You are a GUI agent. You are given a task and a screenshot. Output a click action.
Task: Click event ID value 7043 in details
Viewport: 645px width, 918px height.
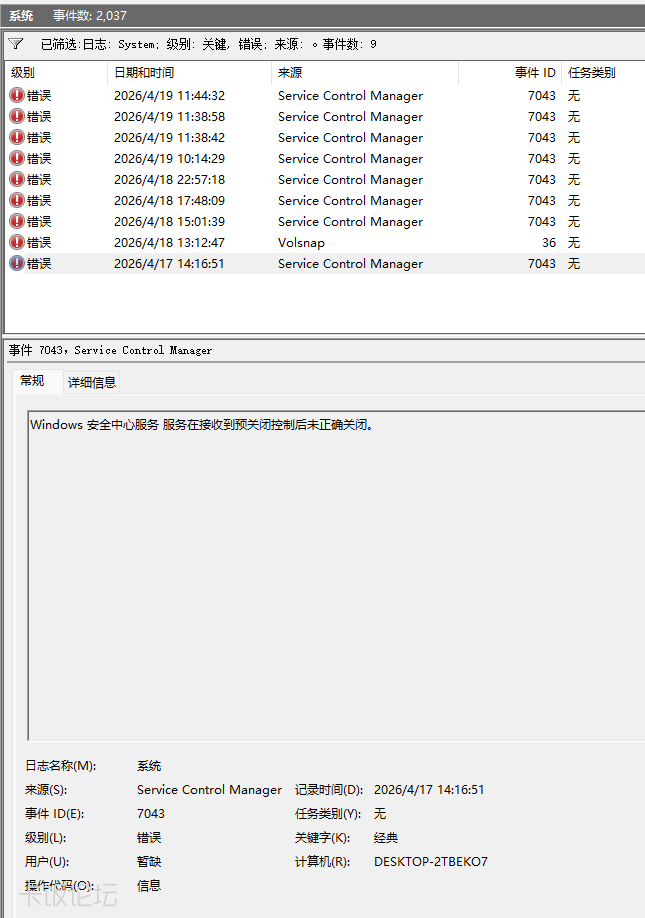[151, 814]
